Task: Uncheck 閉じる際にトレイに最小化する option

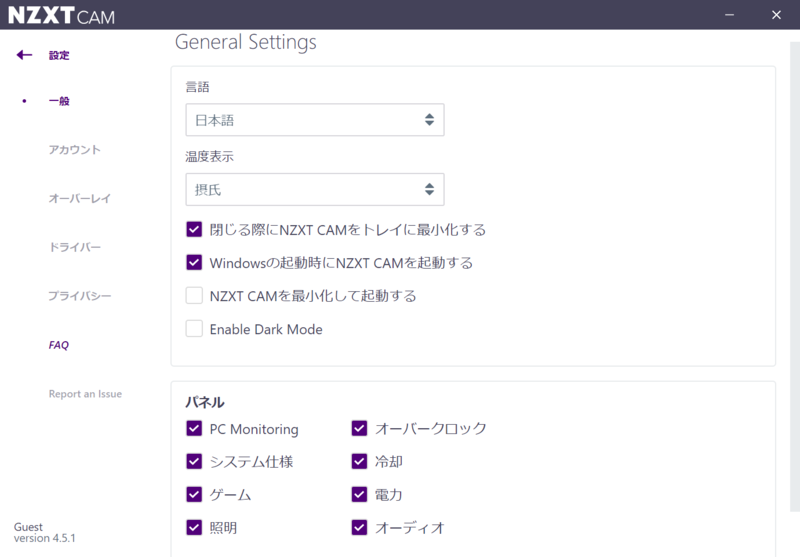Action: pos(194,230)
